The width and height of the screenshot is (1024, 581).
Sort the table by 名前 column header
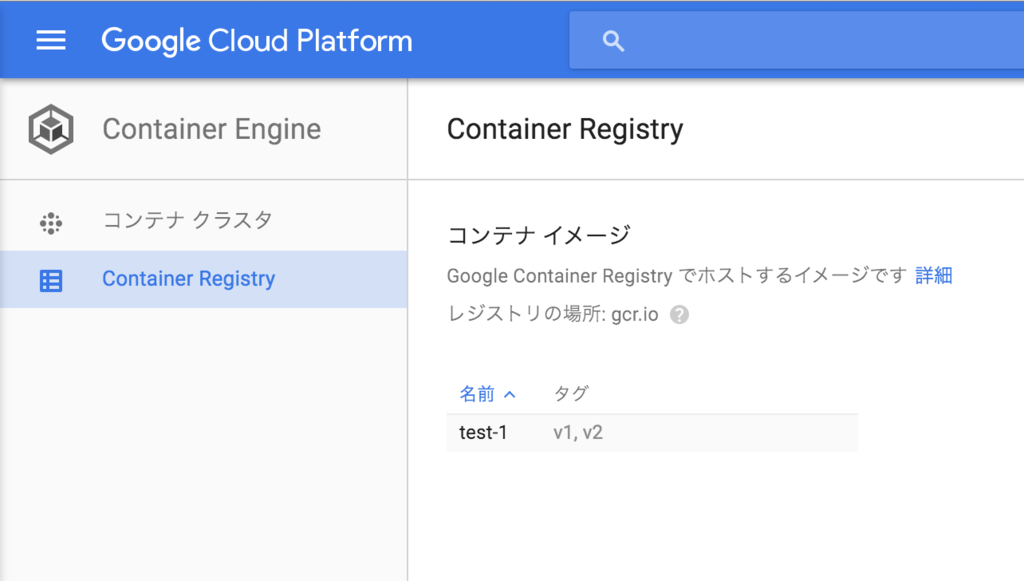(477, 394)
